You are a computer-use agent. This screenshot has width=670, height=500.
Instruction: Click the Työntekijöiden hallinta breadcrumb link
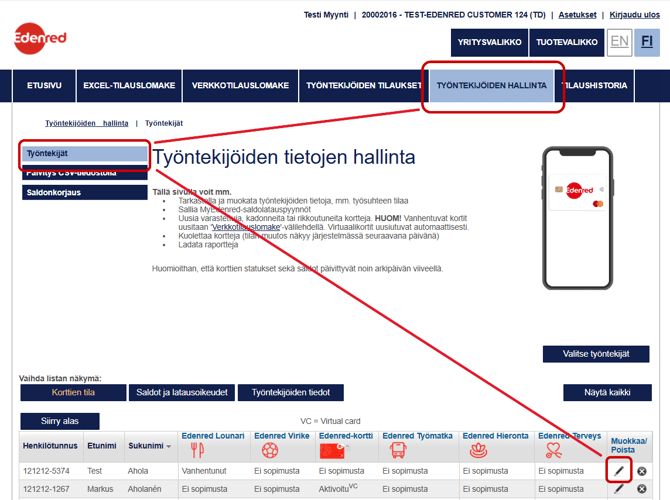click(x=87, y=123)
